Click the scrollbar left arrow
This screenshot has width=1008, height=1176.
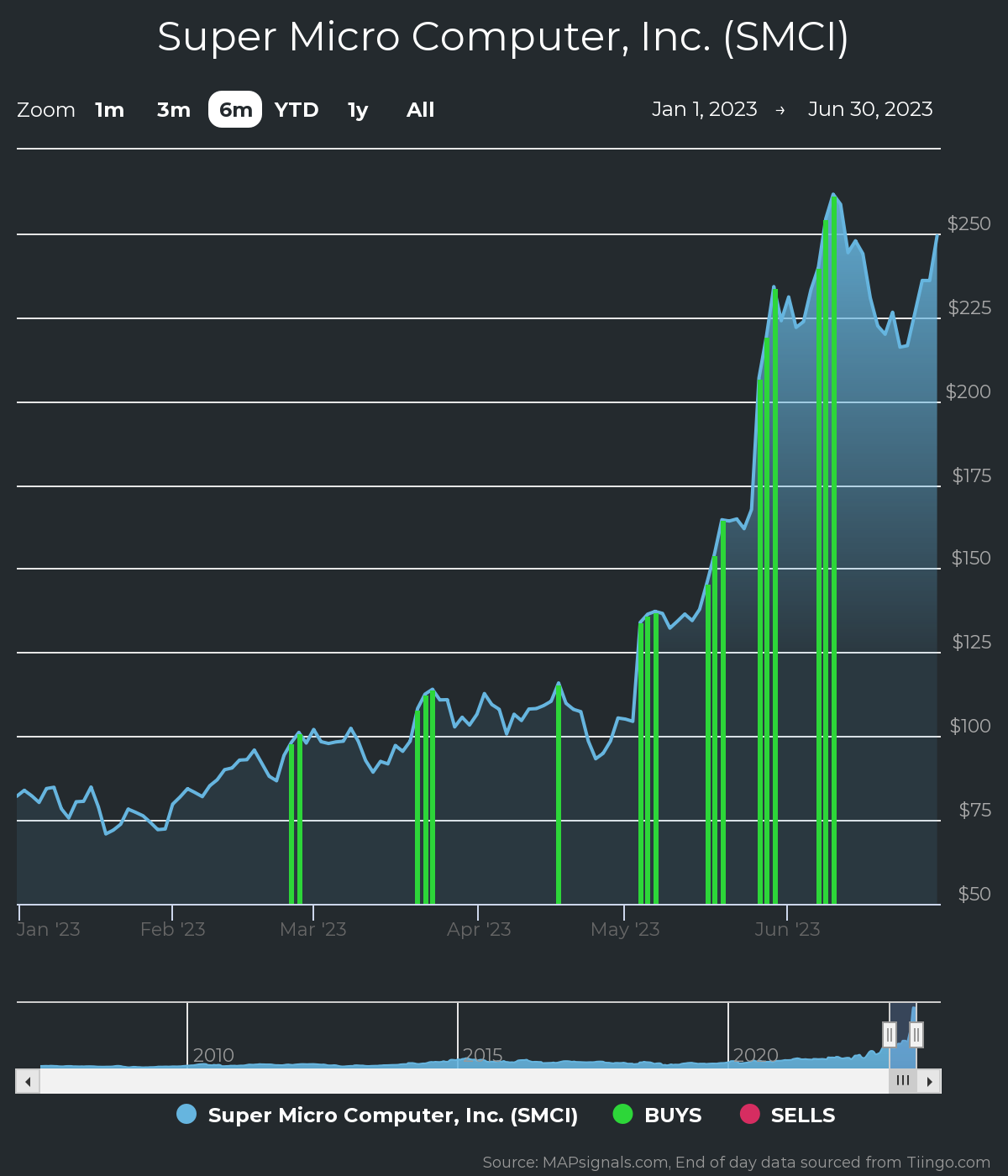tap(28, 1081)
